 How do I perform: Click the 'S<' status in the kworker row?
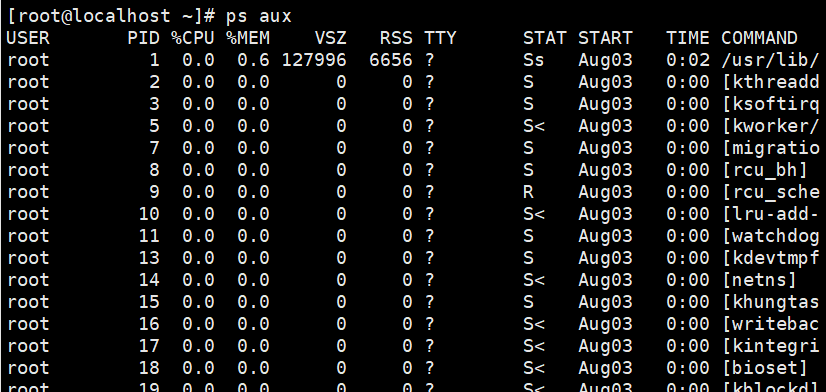pos(533,126)
